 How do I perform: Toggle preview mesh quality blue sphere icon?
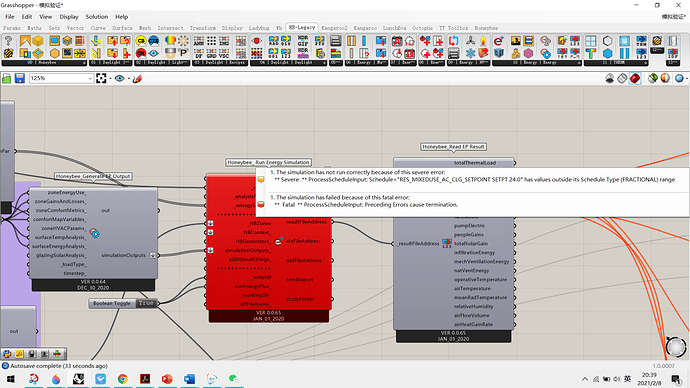click(x=679, y=78)
